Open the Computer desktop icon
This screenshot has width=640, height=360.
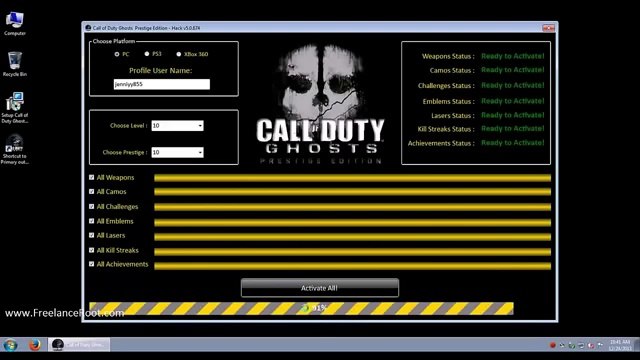[x=15, y=24]
